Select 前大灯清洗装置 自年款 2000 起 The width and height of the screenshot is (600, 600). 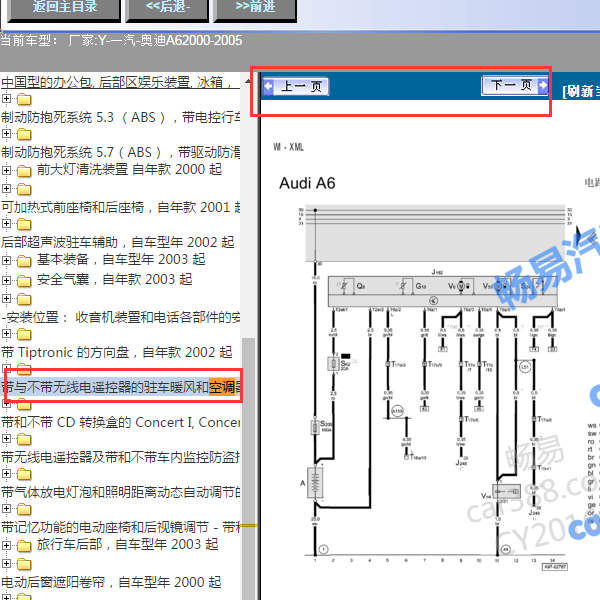click(x=129, y=169)
